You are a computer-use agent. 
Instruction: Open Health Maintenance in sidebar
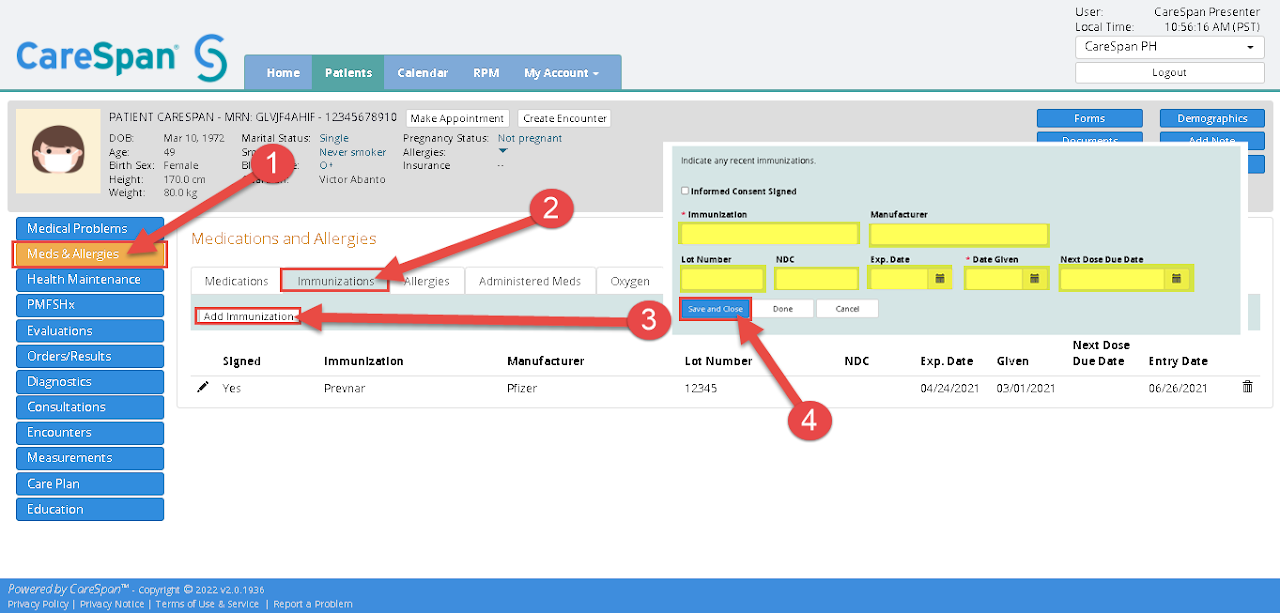click(x=90, y=279)
